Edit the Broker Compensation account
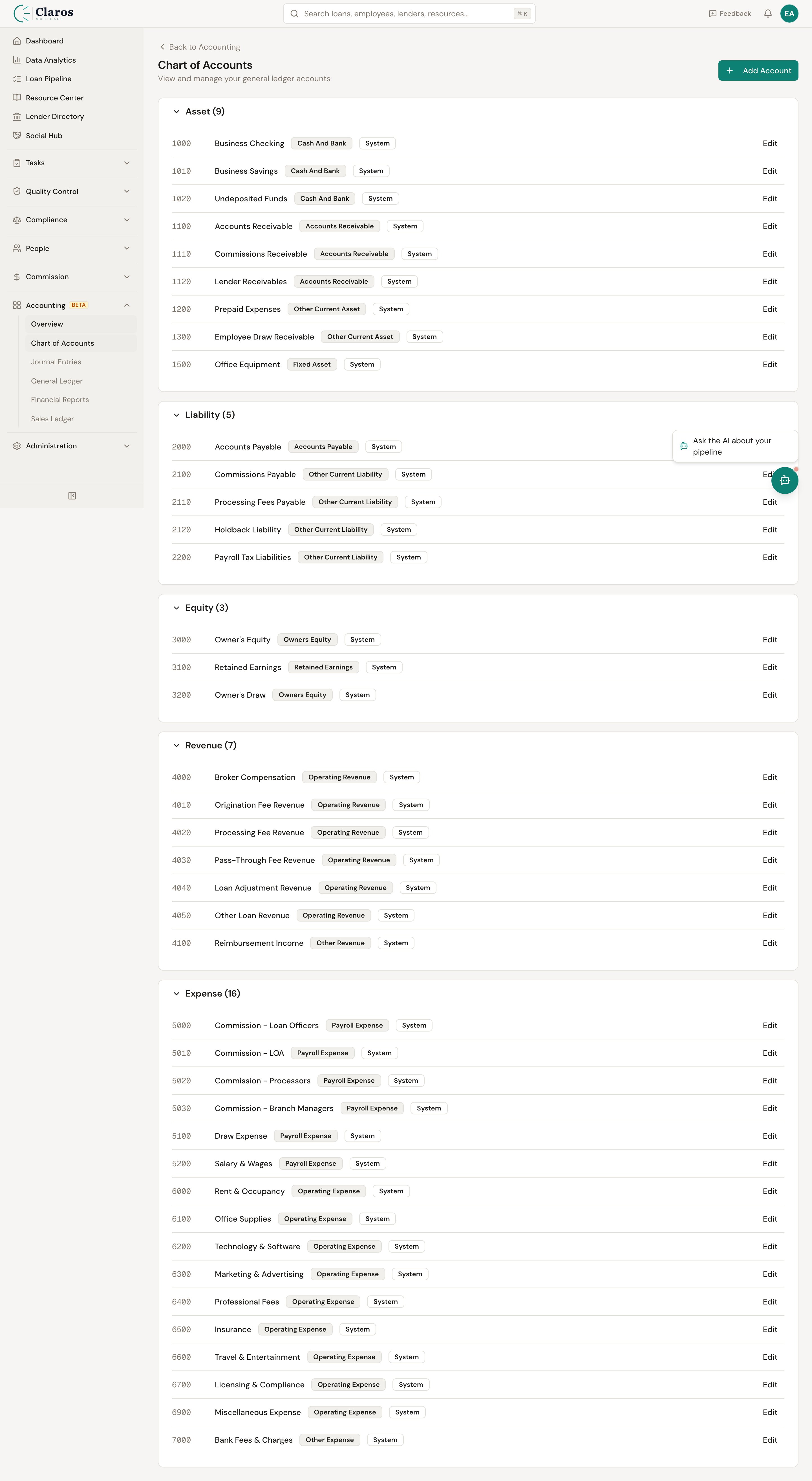 tap(769, 777)
